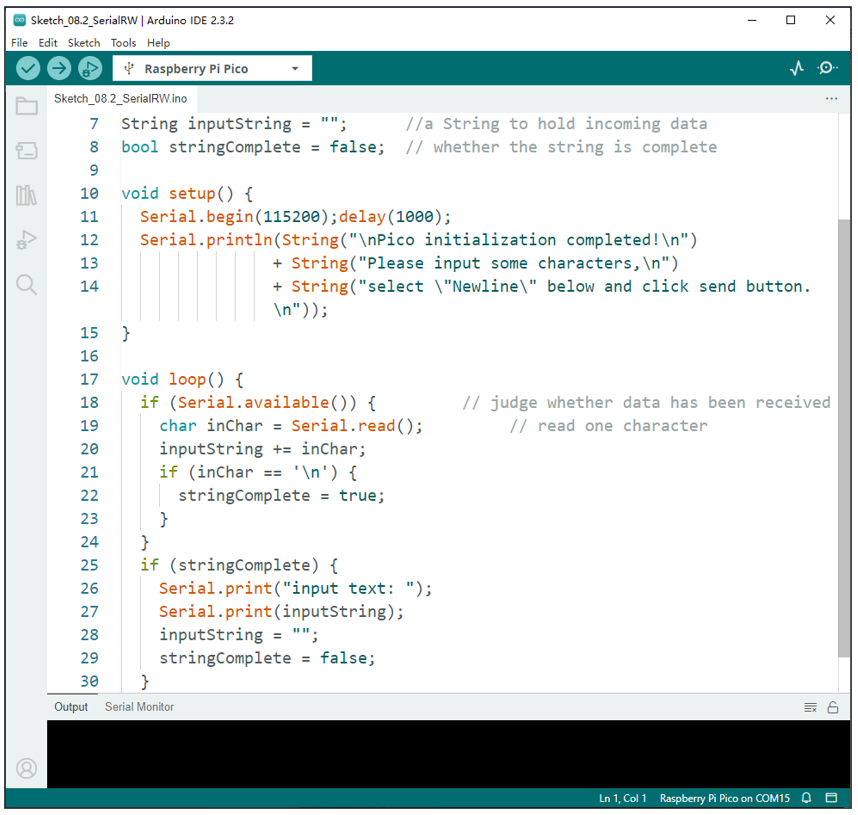Click line number 10 in the gutter
858x815 pixels.
89,193
